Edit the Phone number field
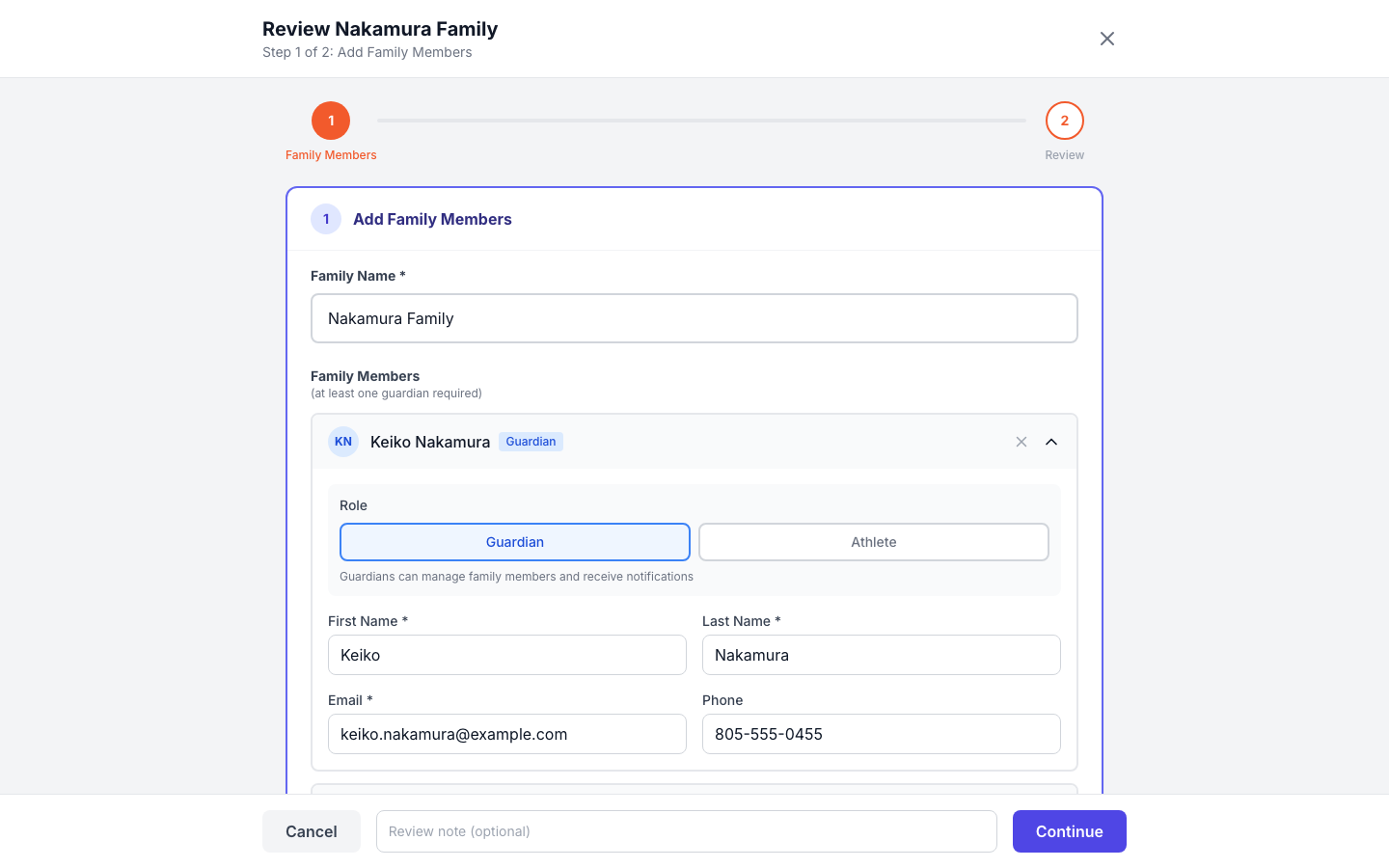 coord(882,734)
